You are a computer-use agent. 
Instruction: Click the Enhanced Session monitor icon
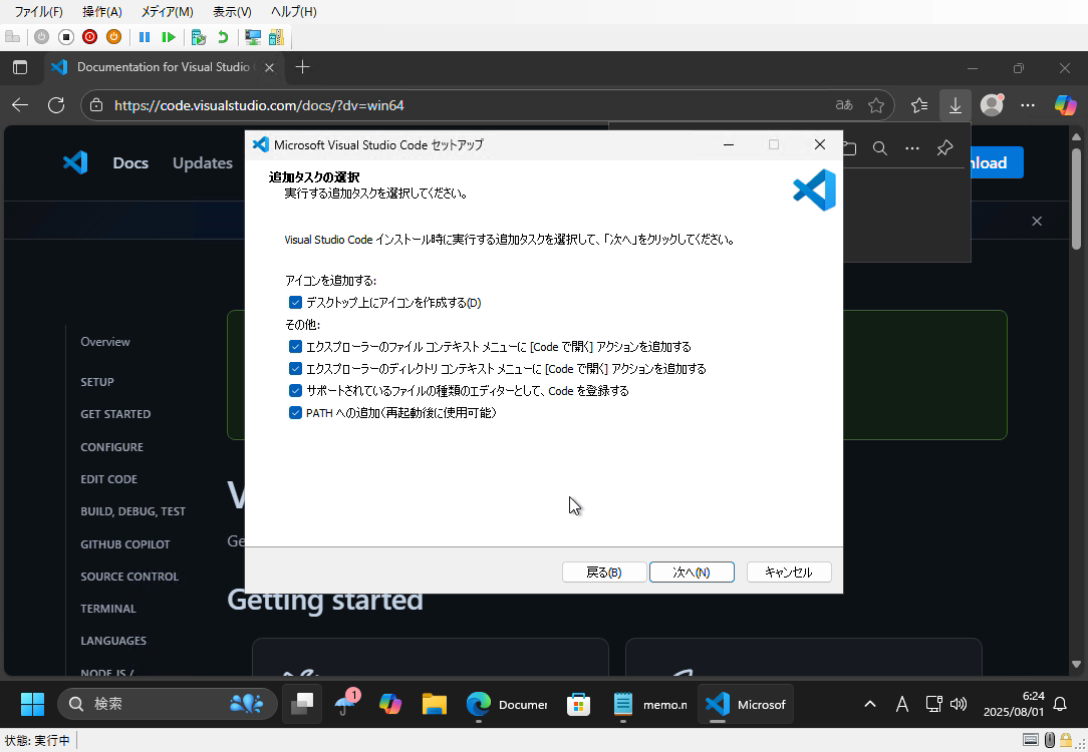coord(253,37)
